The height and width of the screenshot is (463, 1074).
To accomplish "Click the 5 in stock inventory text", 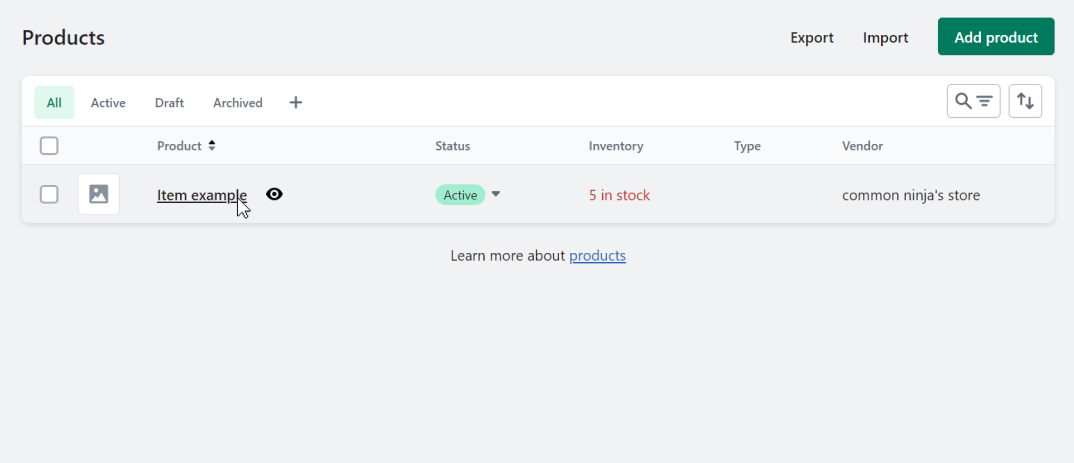I will (x=619, y=195).
